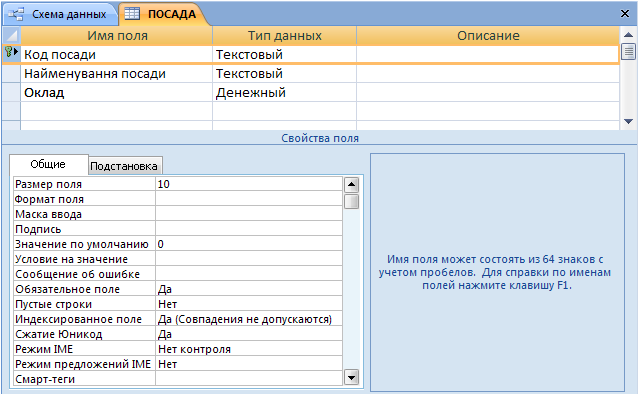Image resolution: width=639 pixels, height=395 pixels.
Task: Click the Схема данных tab icon
Action: click(x=16, y=14)
